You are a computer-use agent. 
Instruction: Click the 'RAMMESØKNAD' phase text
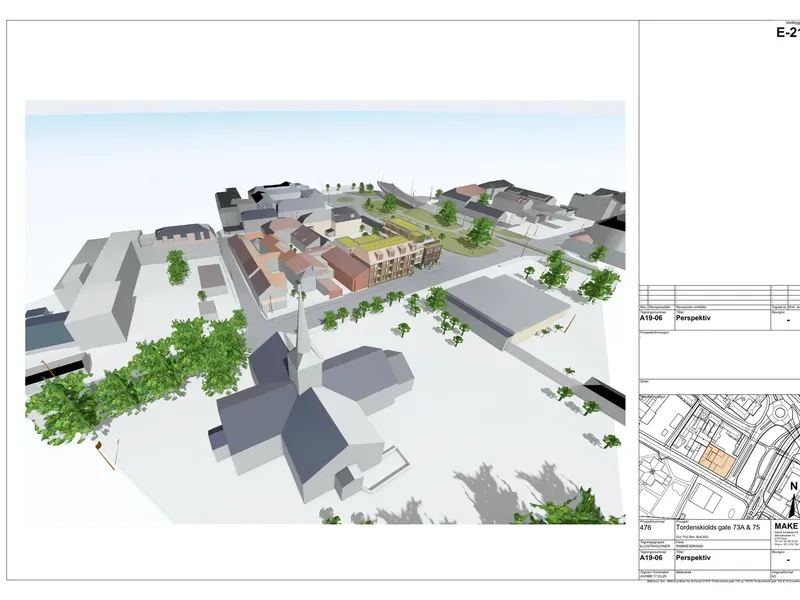coord(688,545)
